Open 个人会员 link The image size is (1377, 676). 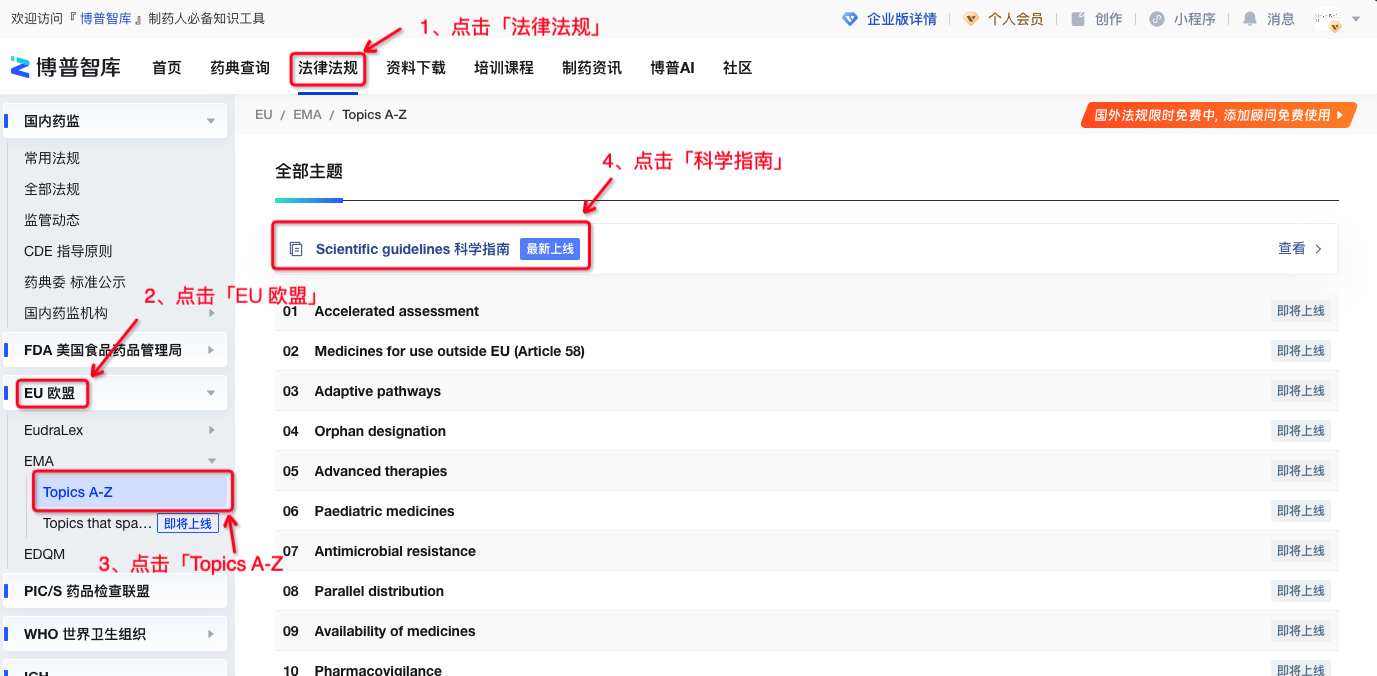point(1016,19)
